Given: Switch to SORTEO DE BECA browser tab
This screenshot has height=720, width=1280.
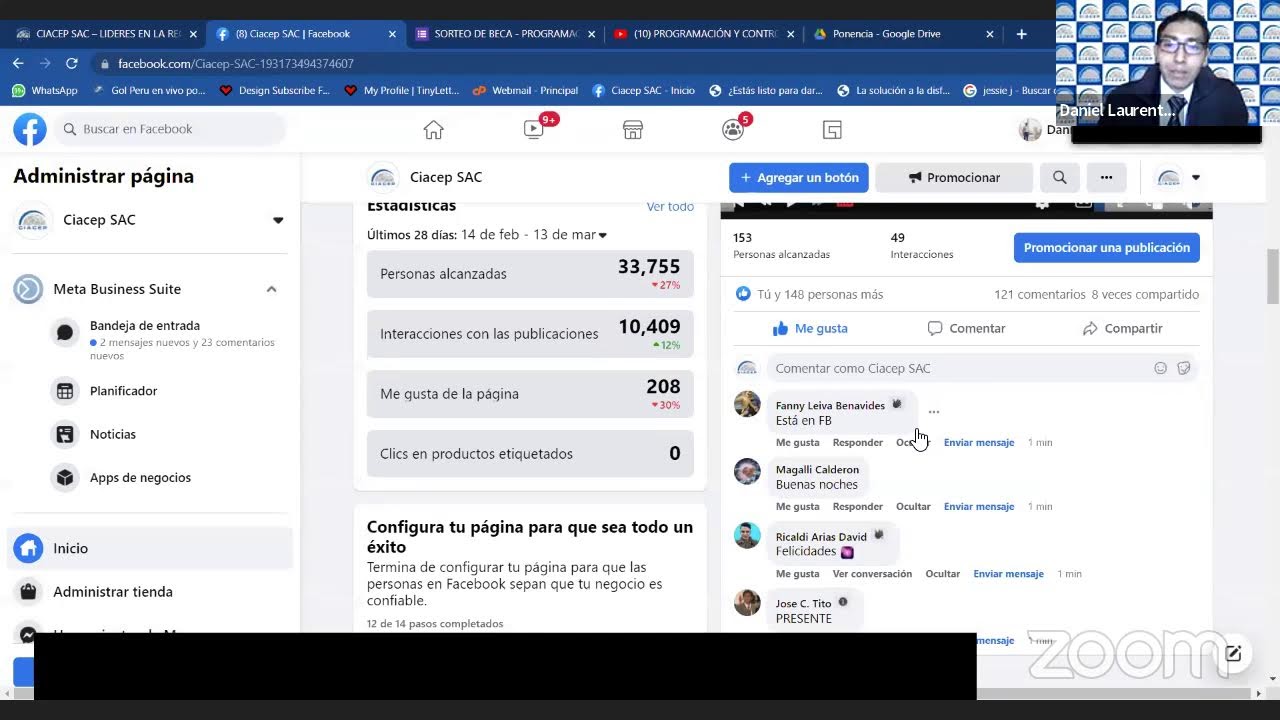Looking at the screenshot, I should [x=506, y=34].
